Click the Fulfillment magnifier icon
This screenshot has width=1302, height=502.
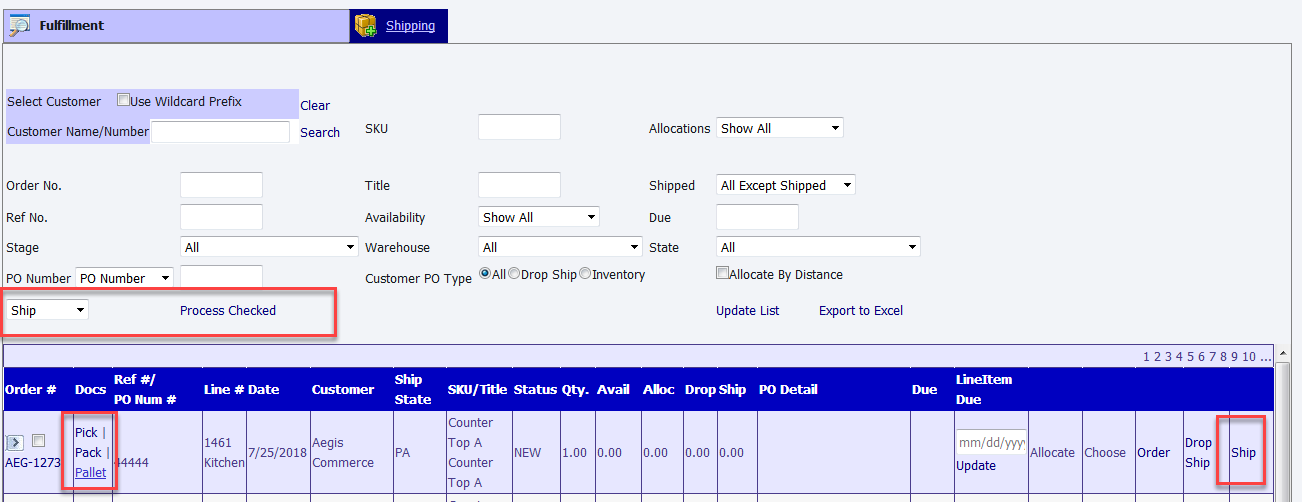pos(19,25)
